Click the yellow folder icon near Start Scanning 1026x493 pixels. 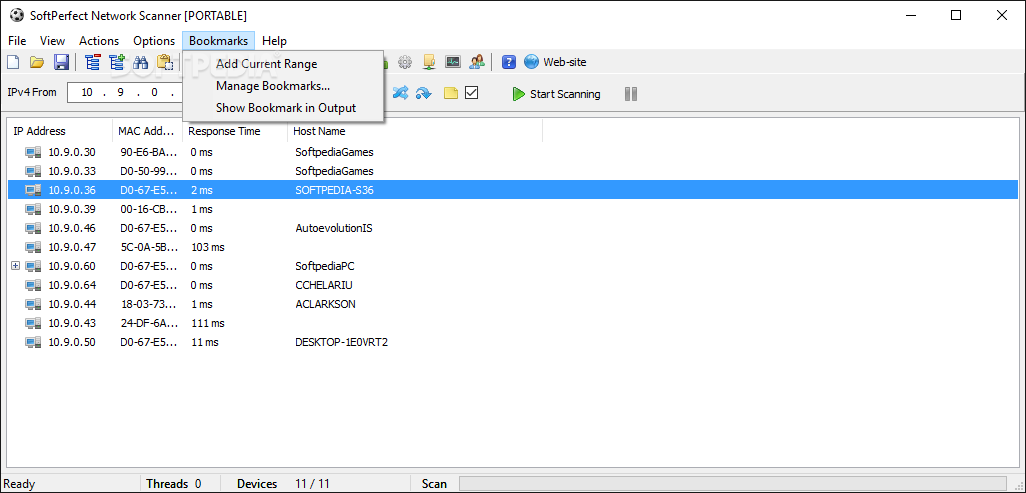point(451,94)
